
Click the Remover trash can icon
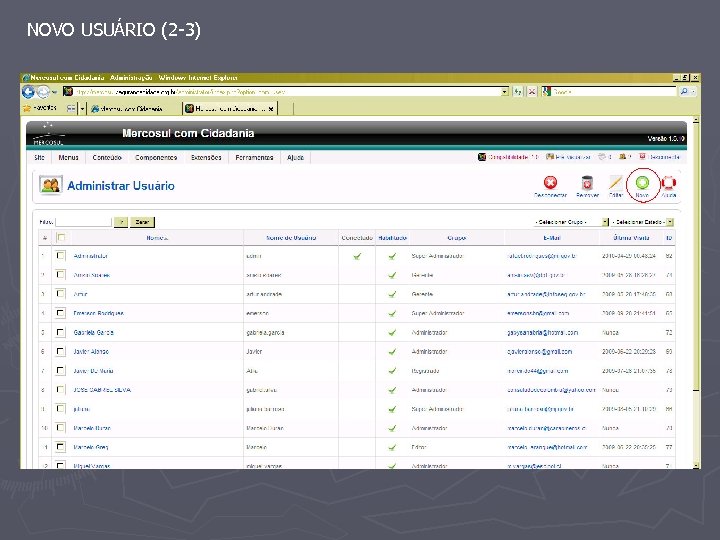coord(587,183)
